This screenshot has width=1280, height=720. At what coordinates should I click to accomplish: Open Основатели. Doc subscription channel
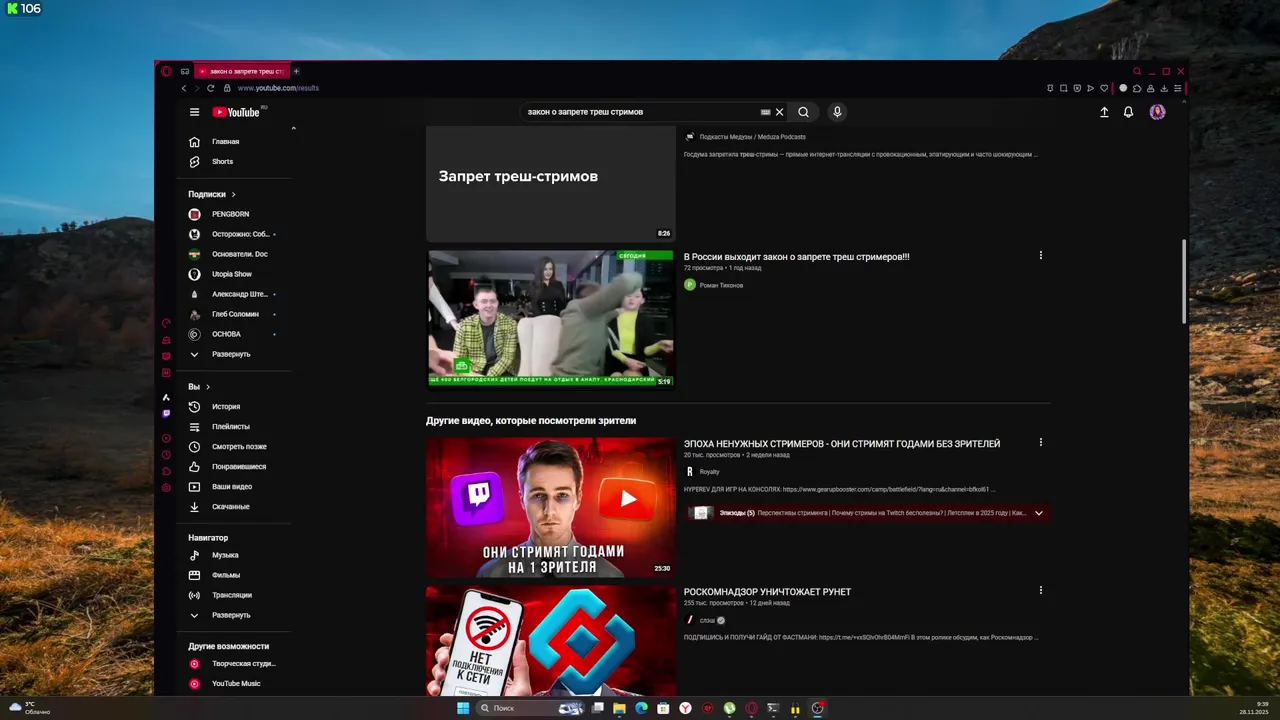tap(238, 254)
